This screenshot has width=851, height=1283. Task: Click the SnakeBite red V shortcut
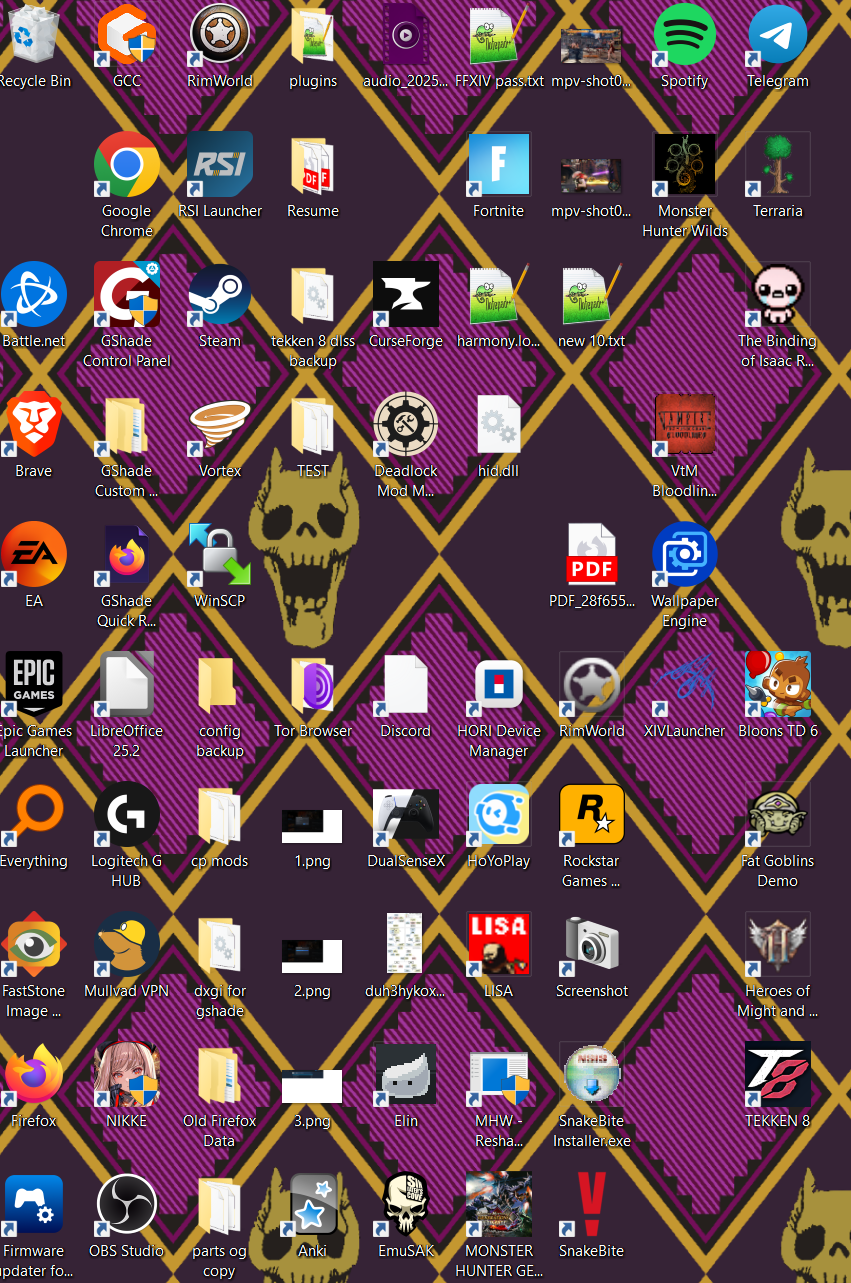tap(592, 1205)
